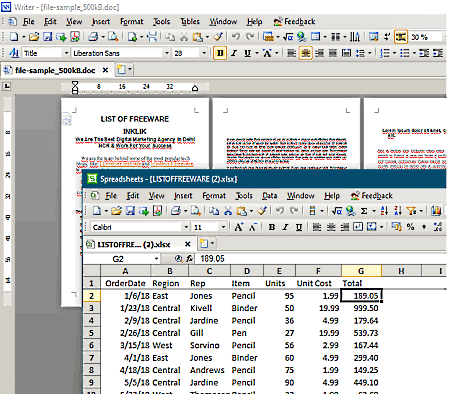Click the Print icon in Writer toolbar
Viewport: 450px width, 394px height.
click(x=93, y=37)
